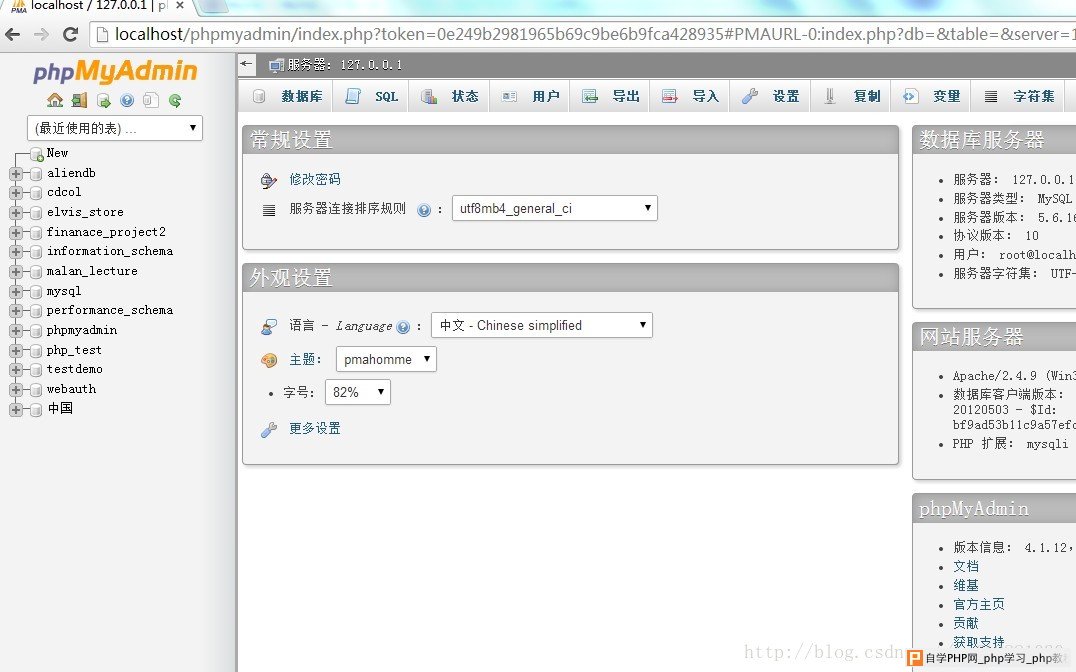Switch to the SQL tab
1076x672 pixels.
click(373, 96)
